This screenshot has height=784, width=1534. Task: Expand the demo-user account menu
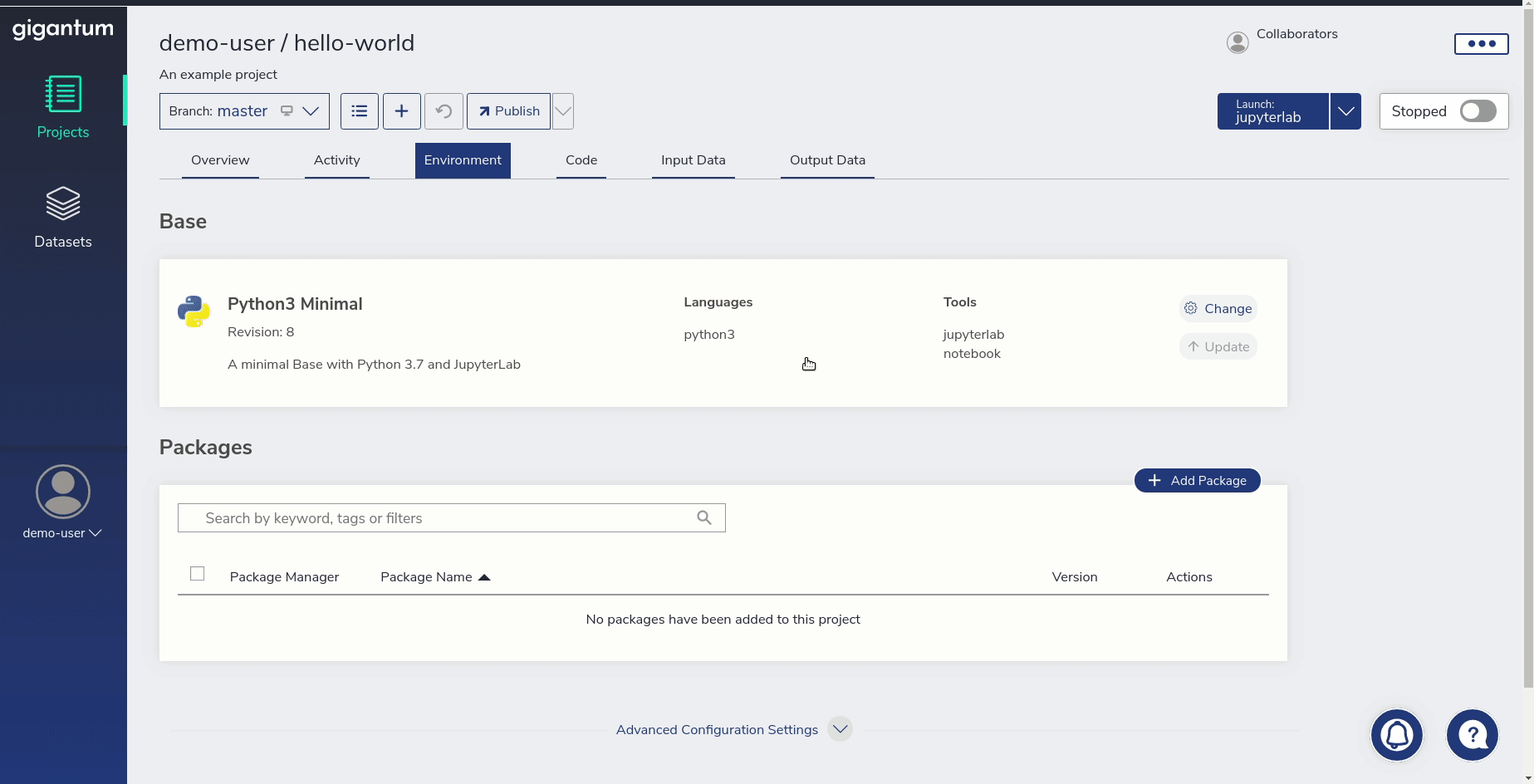click(62, 533)
